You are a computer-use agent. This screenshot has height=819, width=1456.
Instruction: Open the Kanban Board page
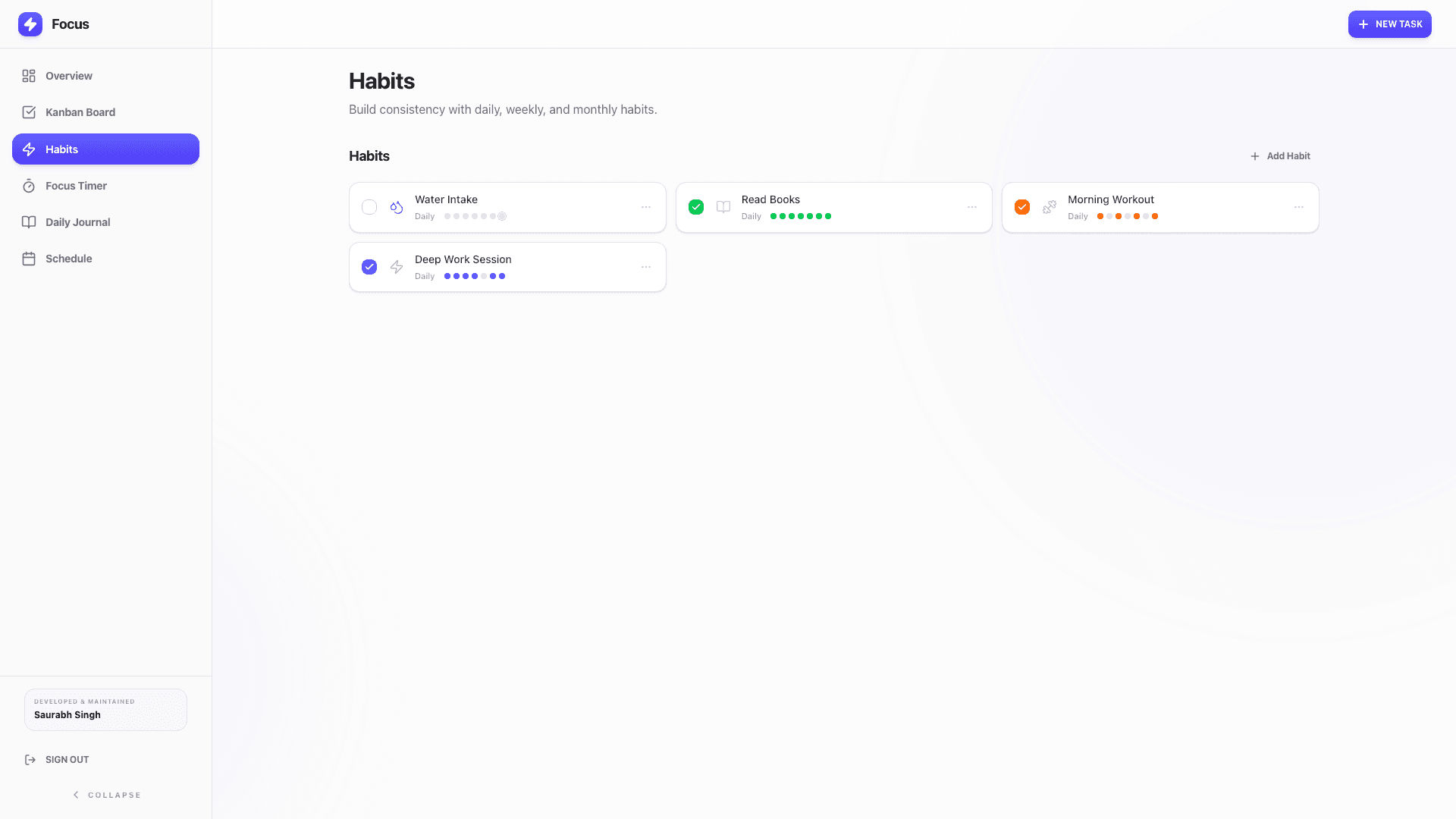coord(80,112)
